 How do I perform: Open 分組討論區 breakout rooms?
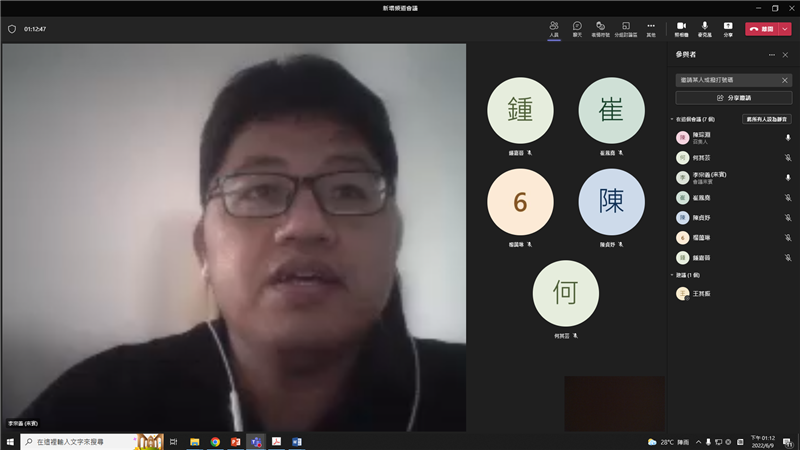coord(626,28)
